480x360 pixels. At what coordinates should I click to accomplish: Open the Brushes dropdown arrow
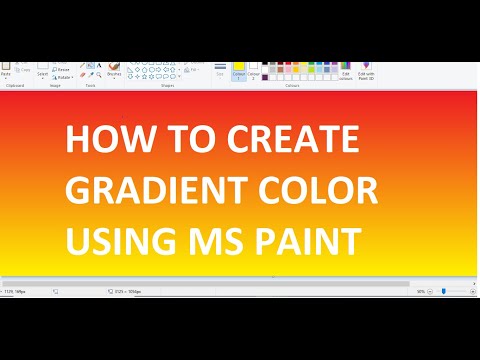114,78
